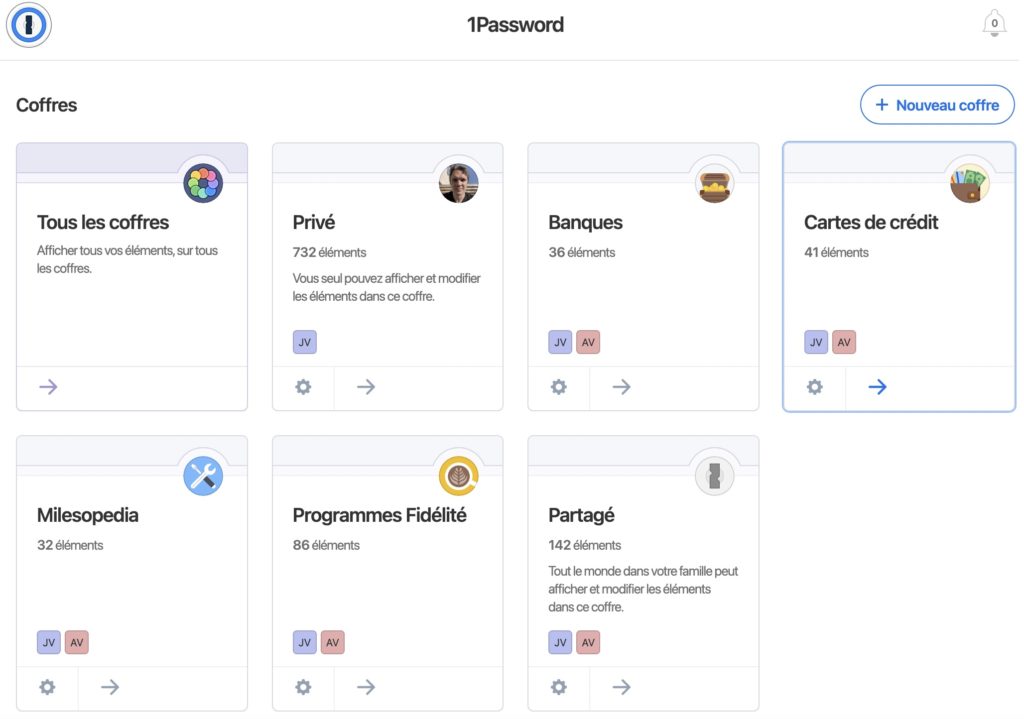Viewport: 1024px width, 719px height.
Task: Go into Banques vault via arrow
Action: (622, 387)
